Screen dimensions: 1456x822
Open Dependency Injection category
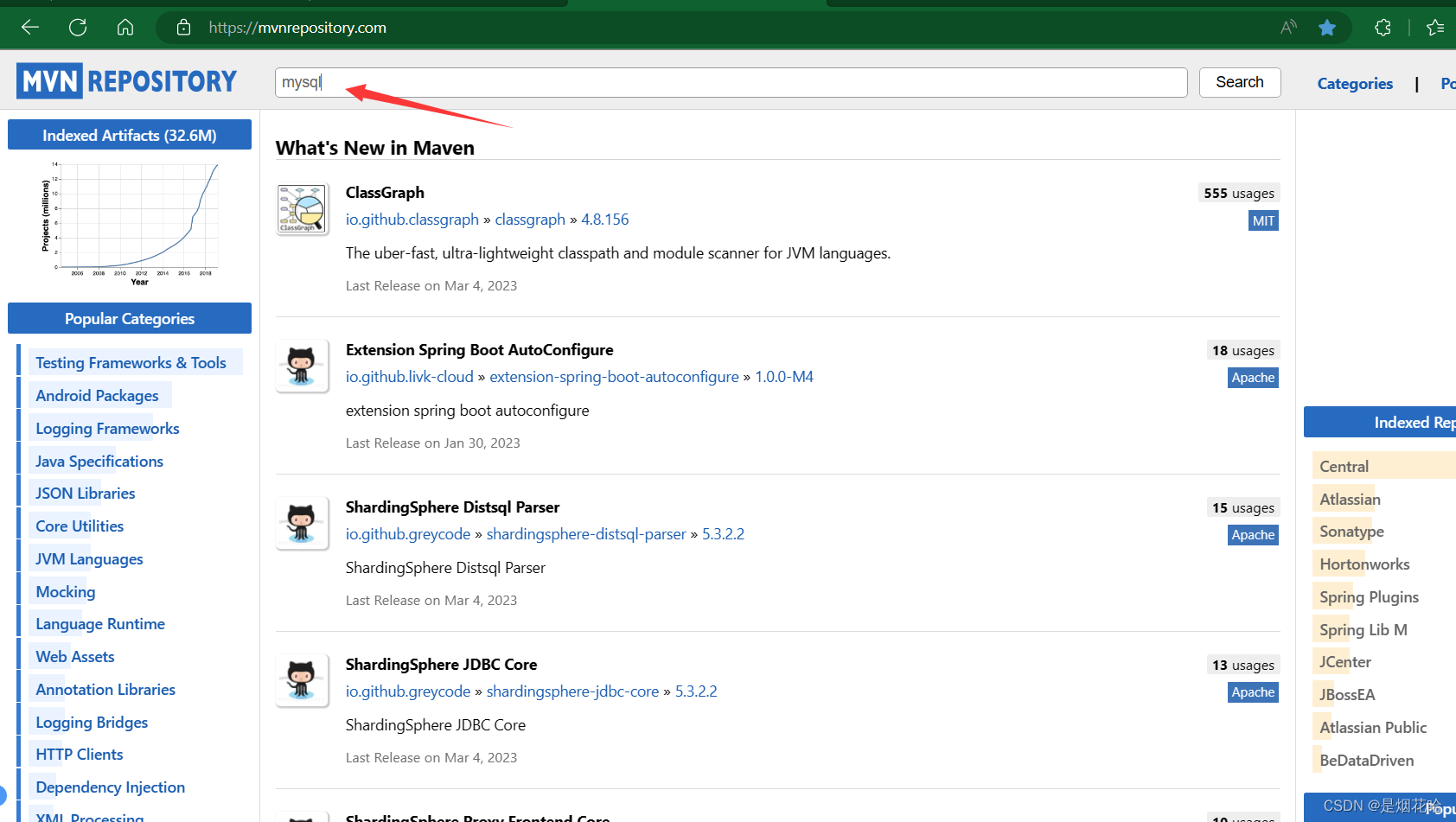[111, 787]
